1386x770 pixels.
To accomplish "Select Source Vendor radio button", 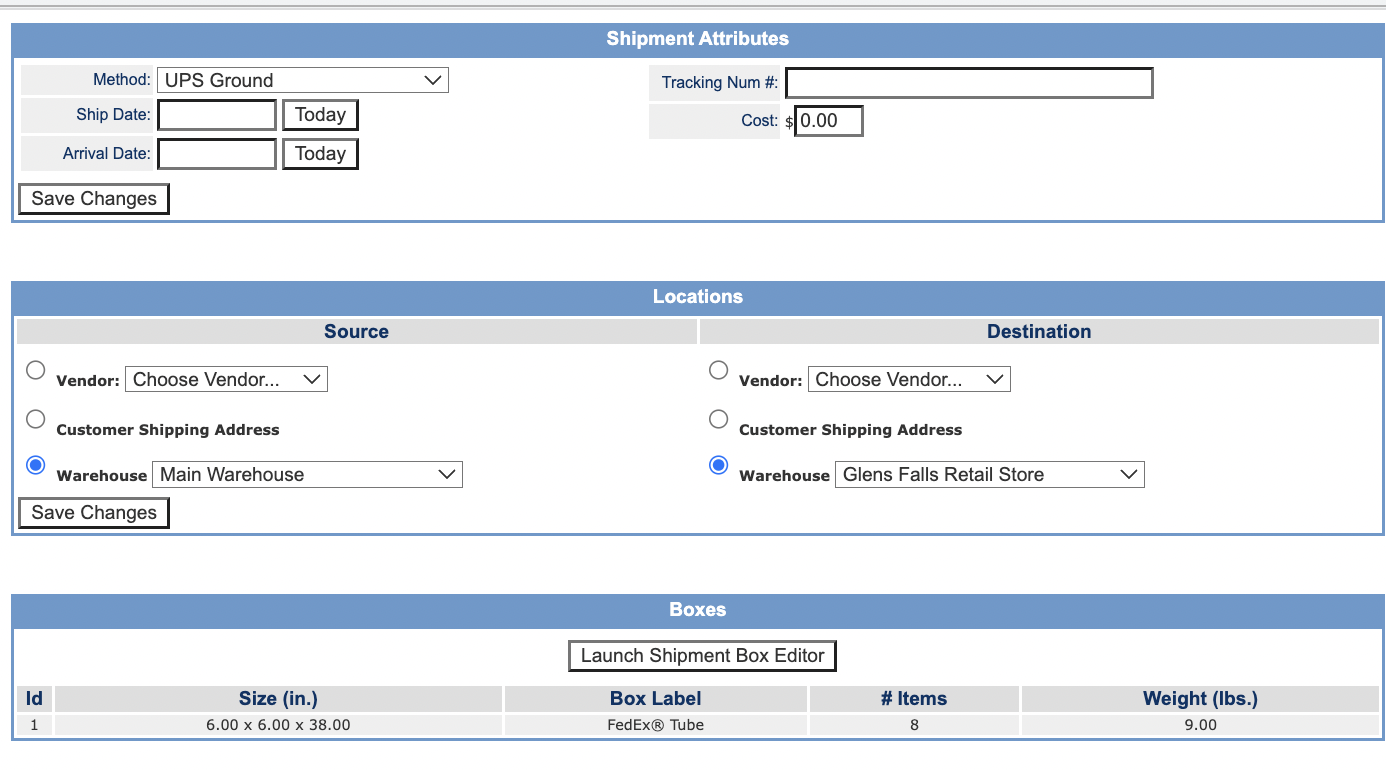I will [x=36, y=371].
